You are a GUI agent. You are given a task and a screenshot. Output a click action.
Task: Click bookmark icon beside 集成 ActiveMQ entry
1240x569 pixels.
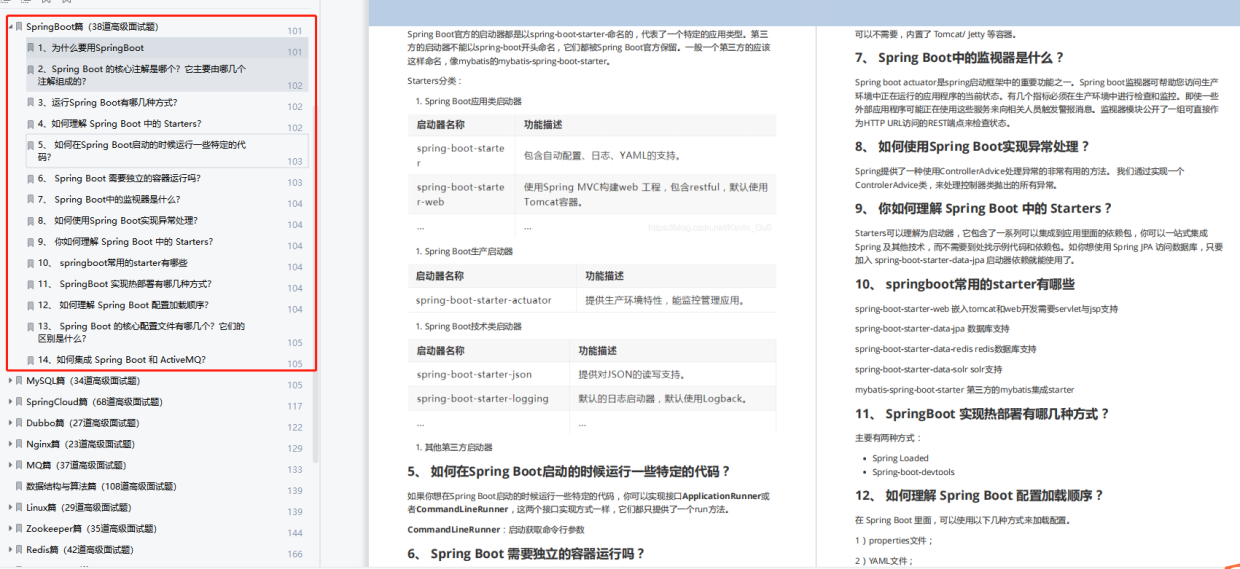tap(30, 360)
